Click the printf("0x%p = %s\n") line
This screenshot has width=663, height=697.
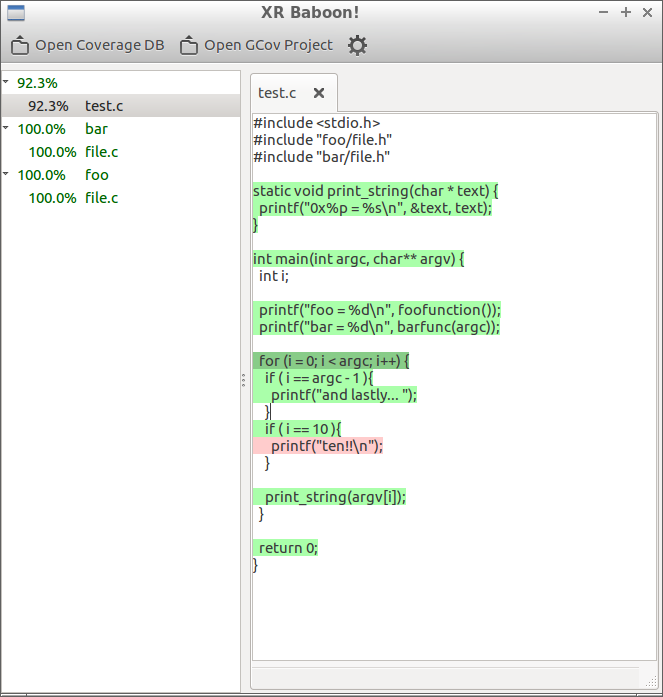[372, 208]
